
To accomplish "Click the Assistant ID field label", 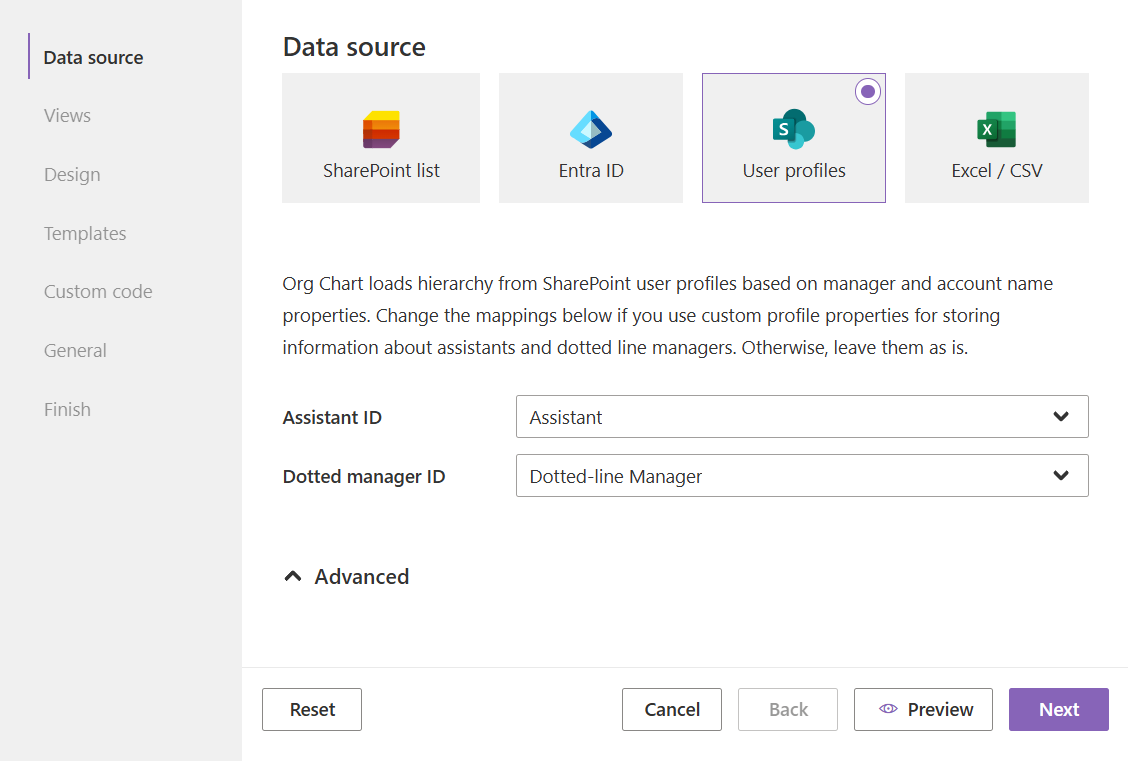I will [x=332, y=418].
